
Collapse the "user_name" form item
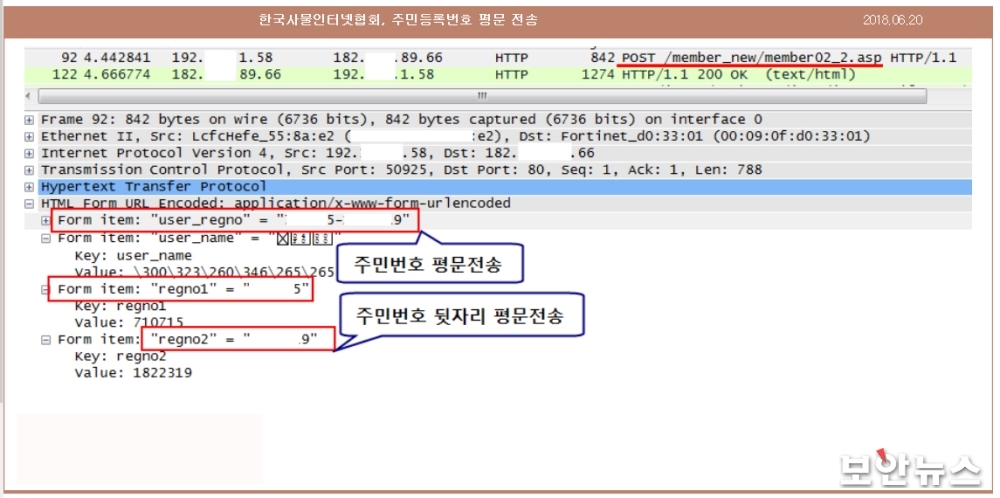46,238
